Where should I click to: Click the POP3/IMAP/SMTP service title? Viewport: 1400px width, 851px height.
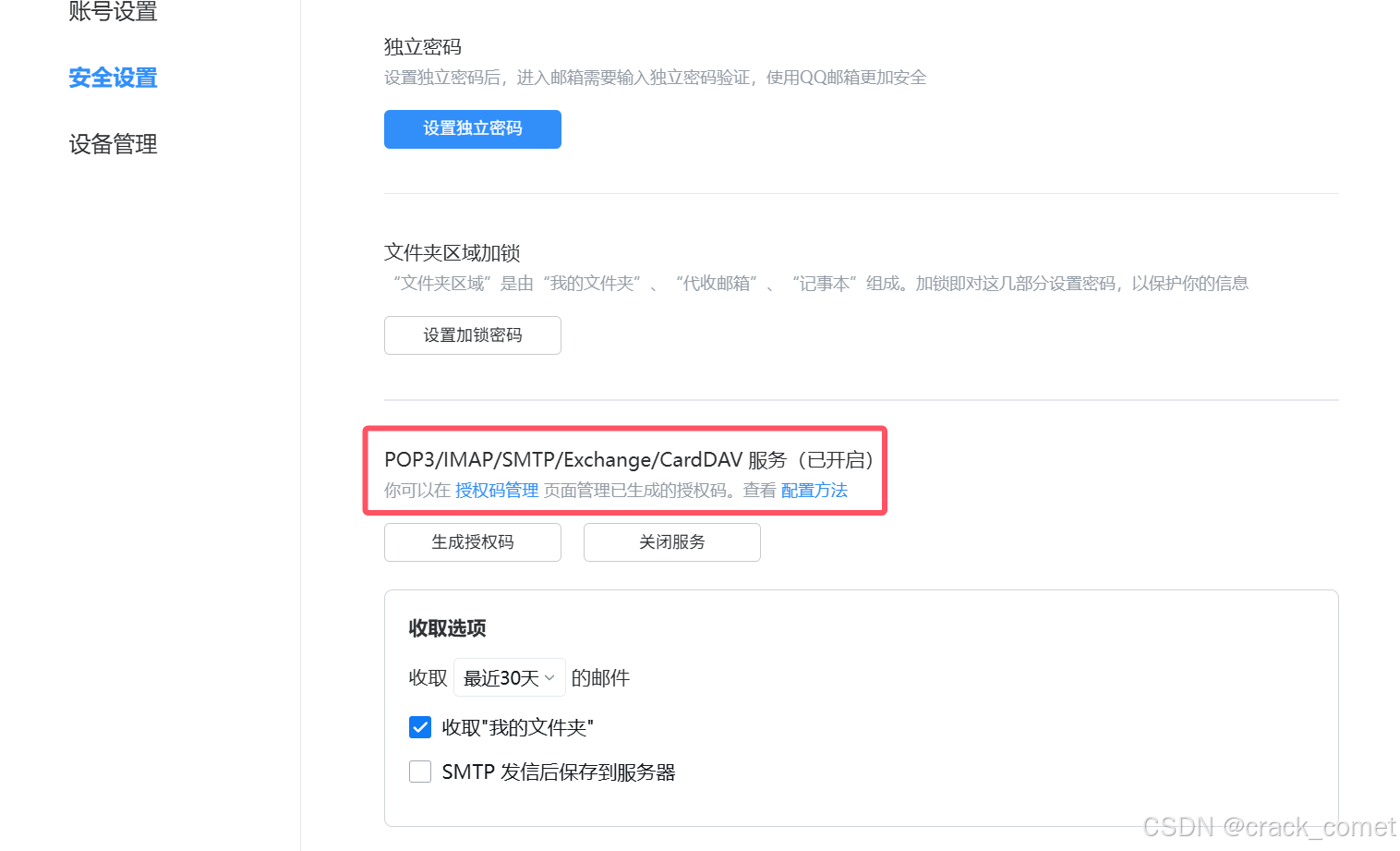point(628,459)
